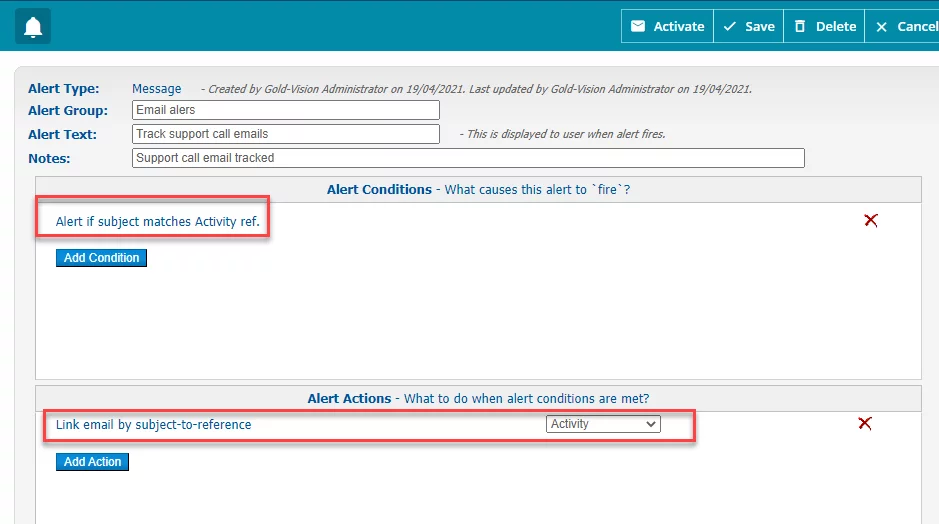Click the bell alert icon
This screenshot has width=939, height=524.
(33, 26)
